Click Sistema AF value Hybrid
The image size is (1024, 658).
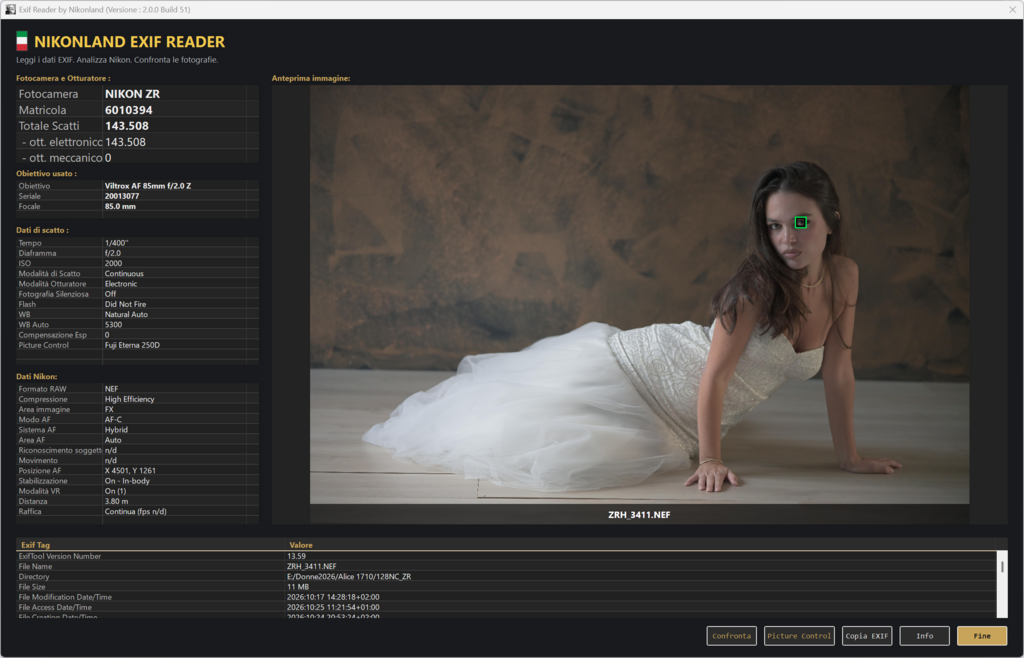[x=116, y=430]
